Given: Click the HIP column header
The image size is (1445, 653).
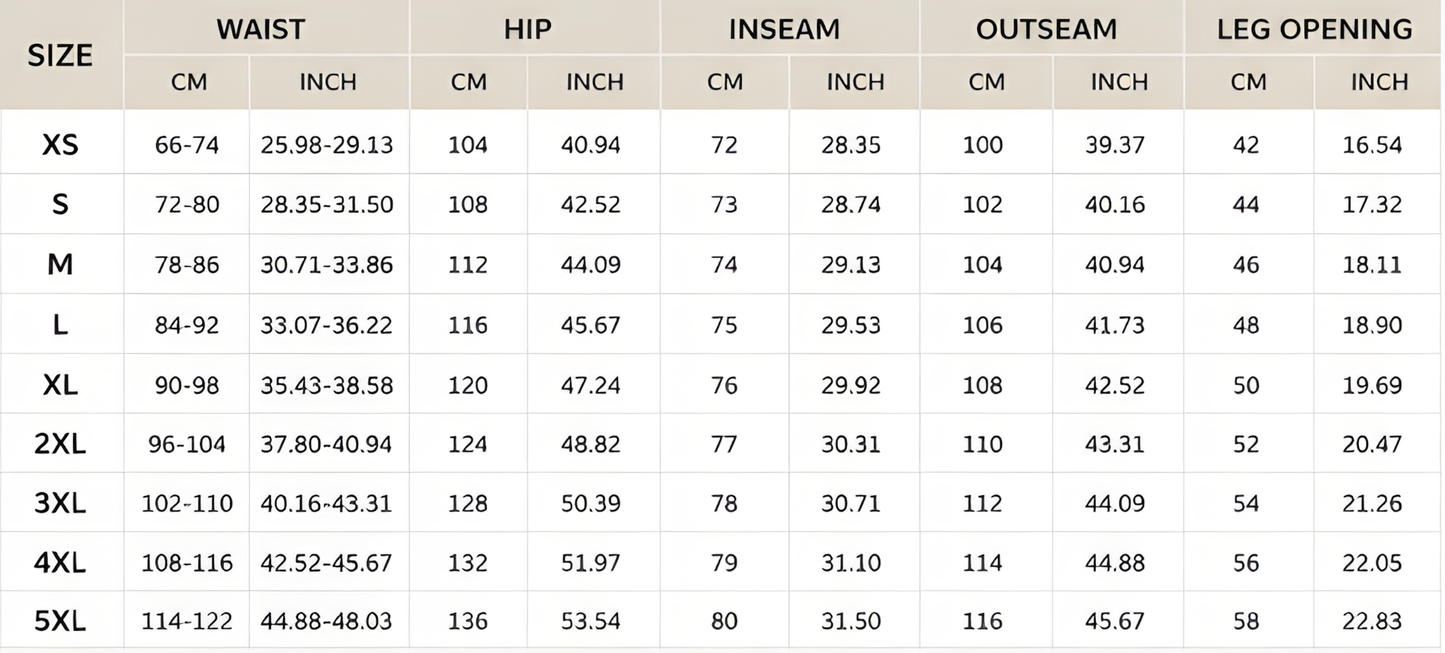Looking at the screenshot, I should [x=527, y=29].
